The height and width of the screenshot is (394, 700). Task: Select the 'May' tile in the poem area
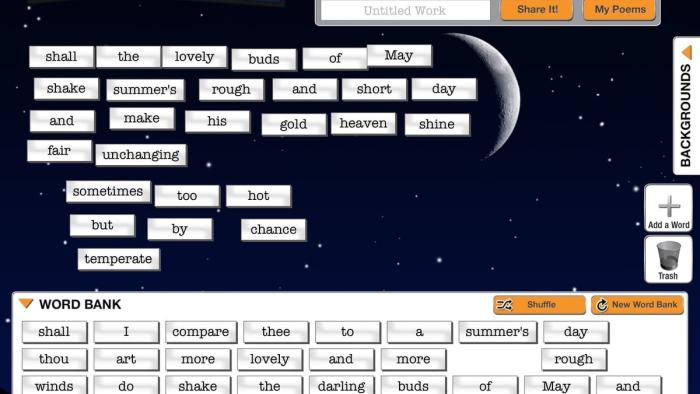pos(399,55)
